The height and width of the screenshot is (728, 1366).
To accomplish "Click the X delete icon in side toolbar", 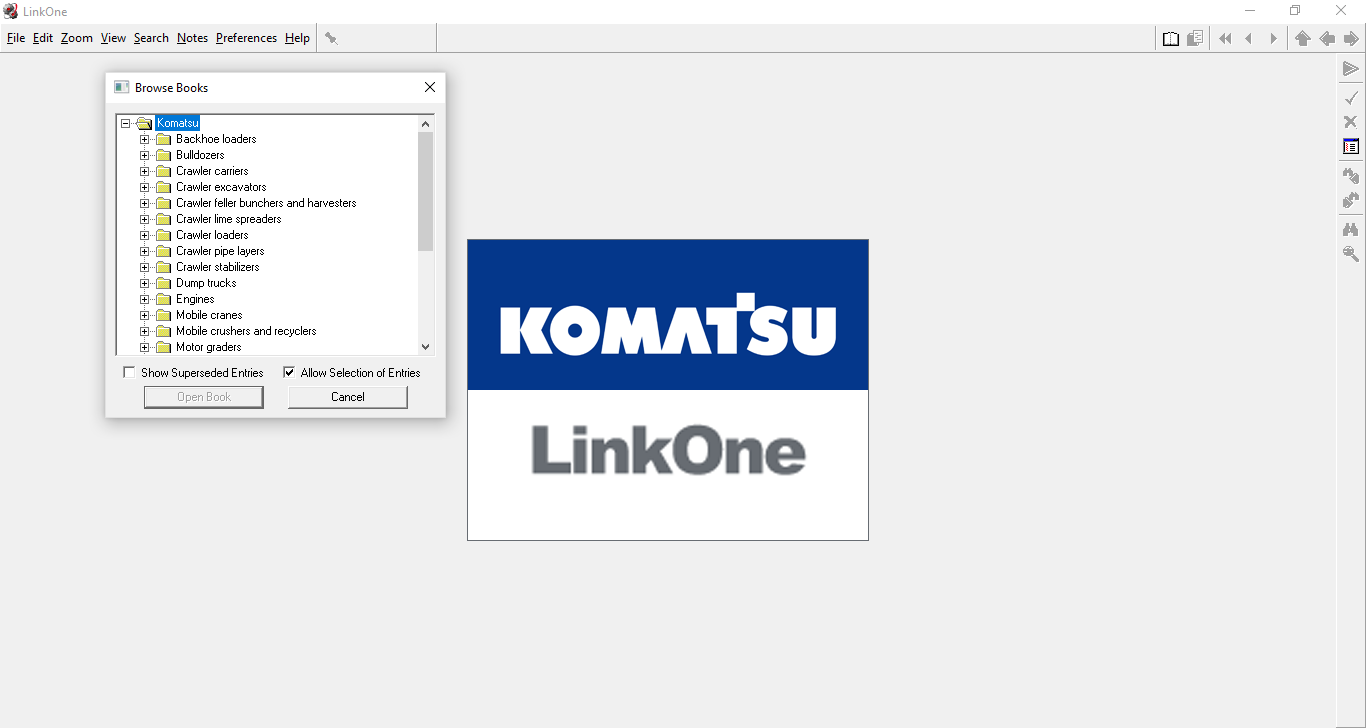I will coord(1351,122).
